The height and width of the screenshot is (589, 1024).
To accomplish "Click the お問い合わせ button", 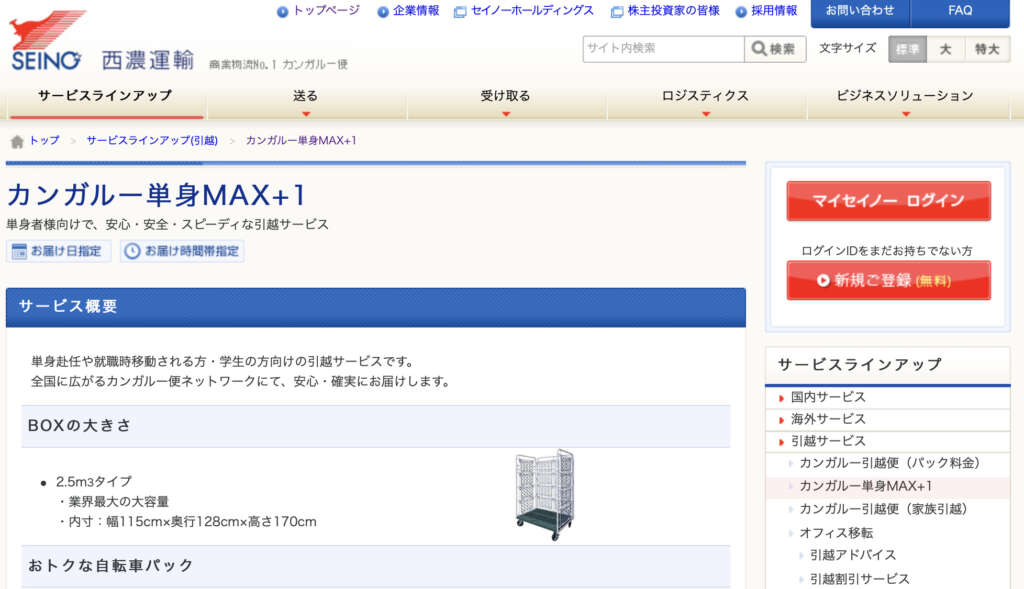I will pyautogui.click(x=860, y=12).
